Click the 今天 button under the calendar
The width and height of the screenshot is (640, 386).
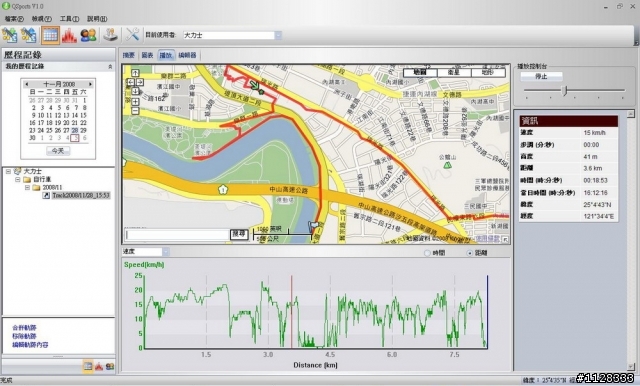click(x=58, y=151)
